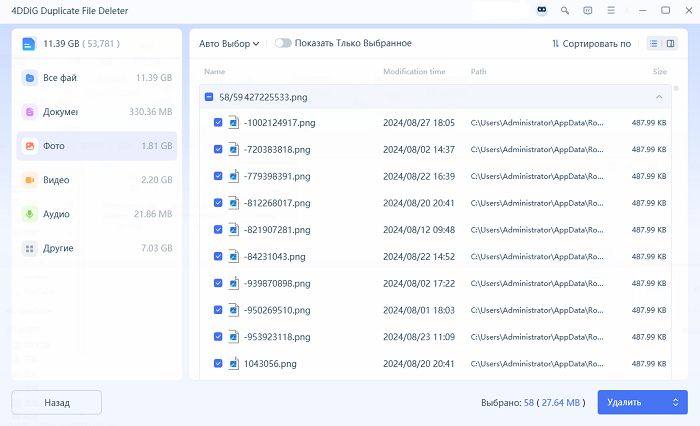Toggle the group checkbox for 58/59 427225533.png
Viewport: 700px width, 426px height.
click(208, 97)
